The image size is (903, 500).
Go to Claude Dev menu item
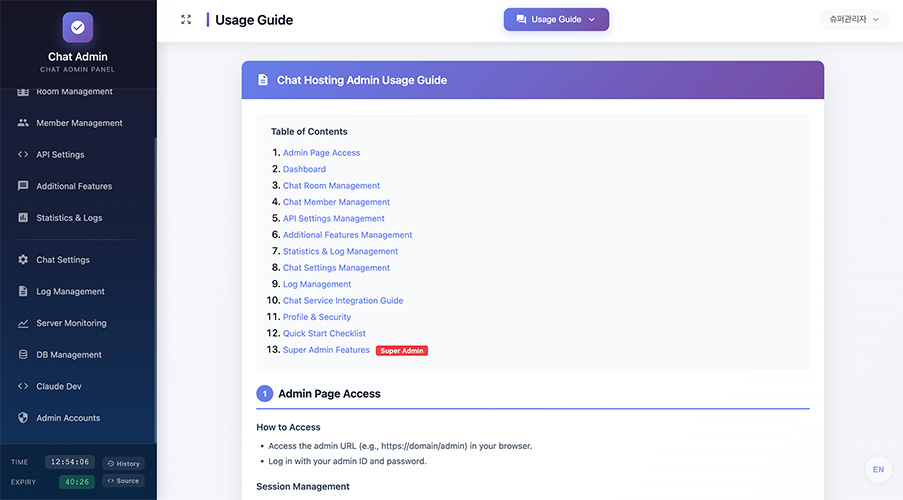(x=78, y=387)
